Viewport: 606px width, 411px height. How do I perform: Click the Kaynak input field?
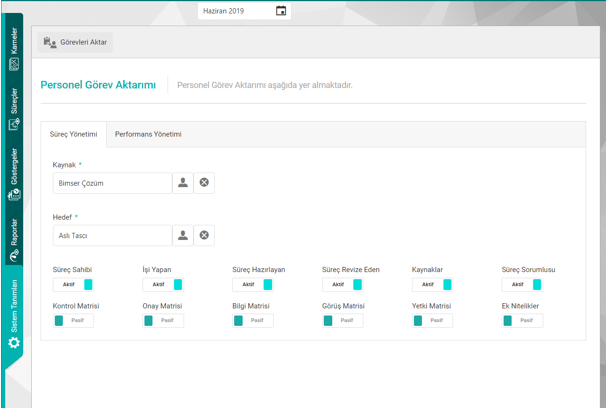click(112, 183)
